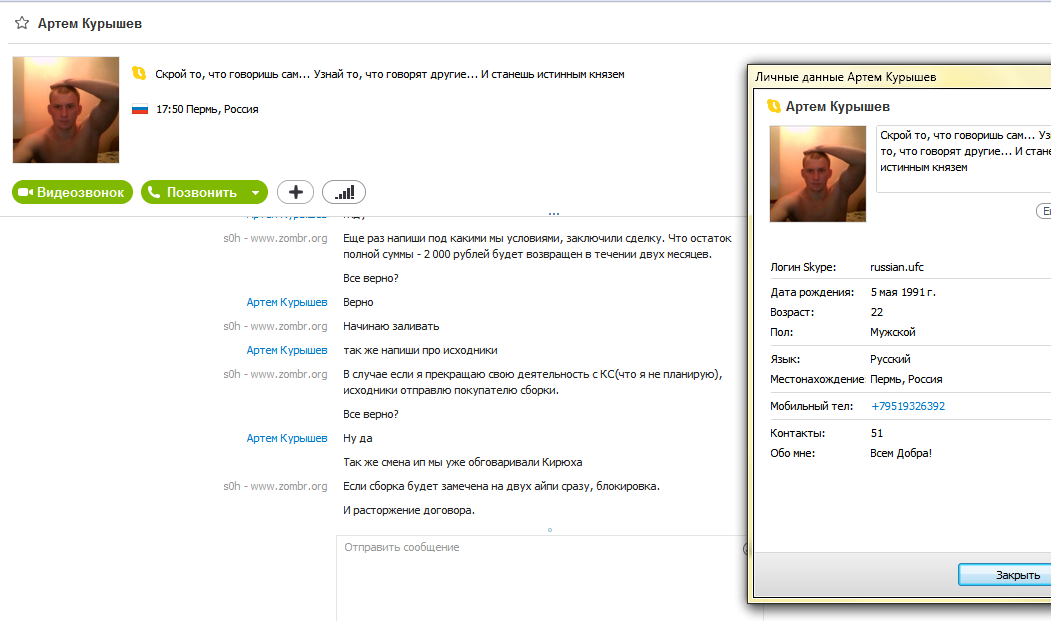This screenshot has width=1060, height=621.
Task: Click the Skype status icon beside the mood message
Action: pyautogui.click(x=139, y=73)
